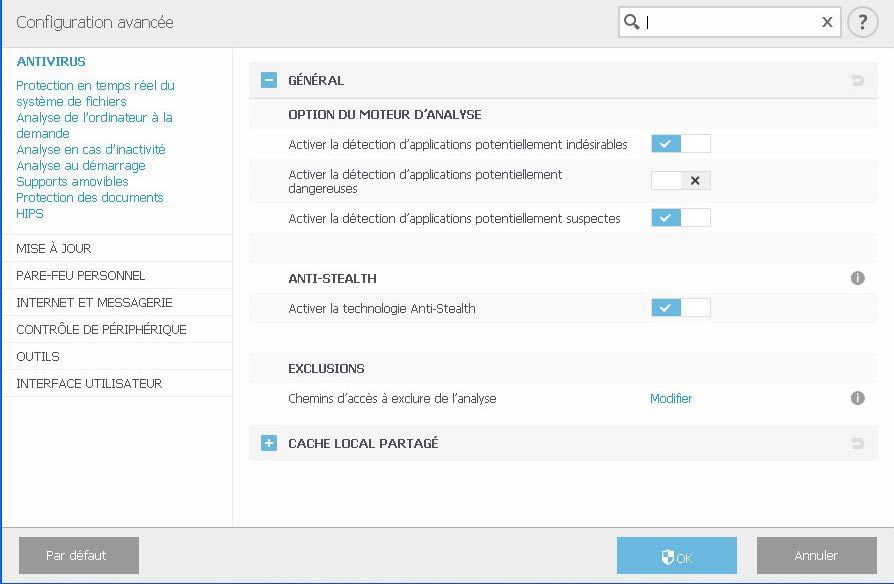The image size is (894, 584).
Task: Click the magnifying glass search icon
Action: click(x=631, y=22)
